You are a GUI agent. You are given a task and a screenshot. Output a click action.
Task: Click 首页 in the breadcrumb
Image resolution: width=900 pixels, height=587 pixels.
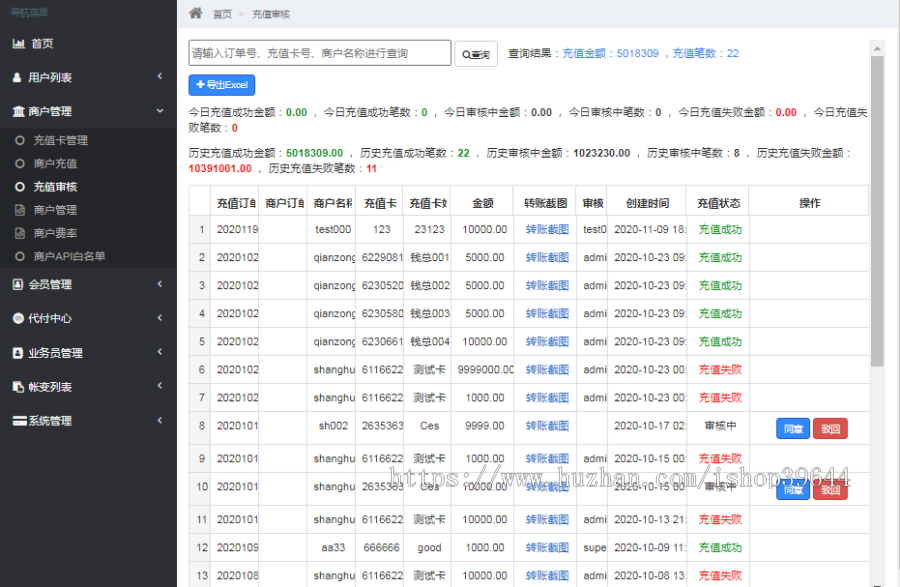pyautogui.click(x=222, y=14)
